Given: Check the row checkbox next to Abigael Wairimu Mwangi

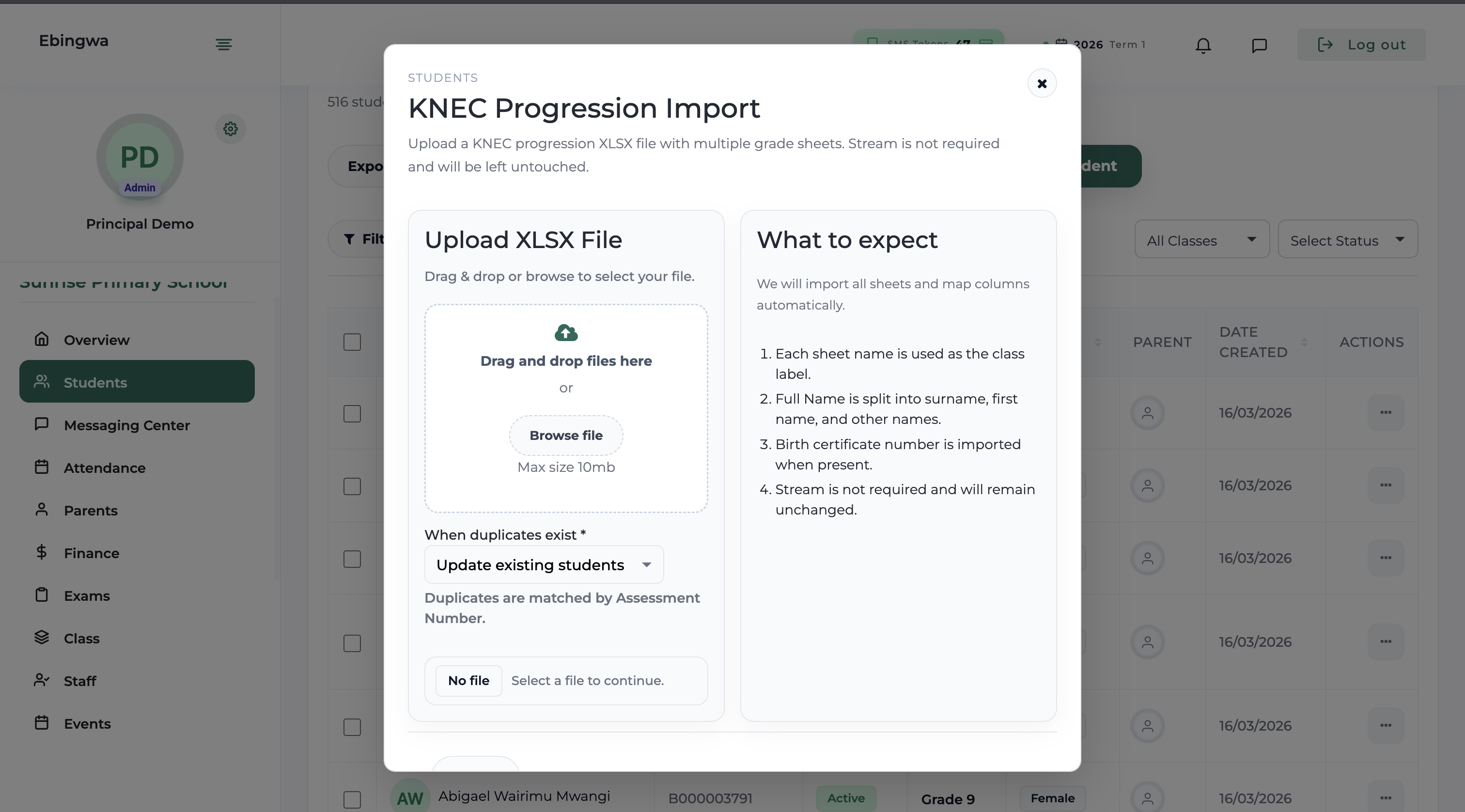Looking at the screenshot, I should [353, 799].
